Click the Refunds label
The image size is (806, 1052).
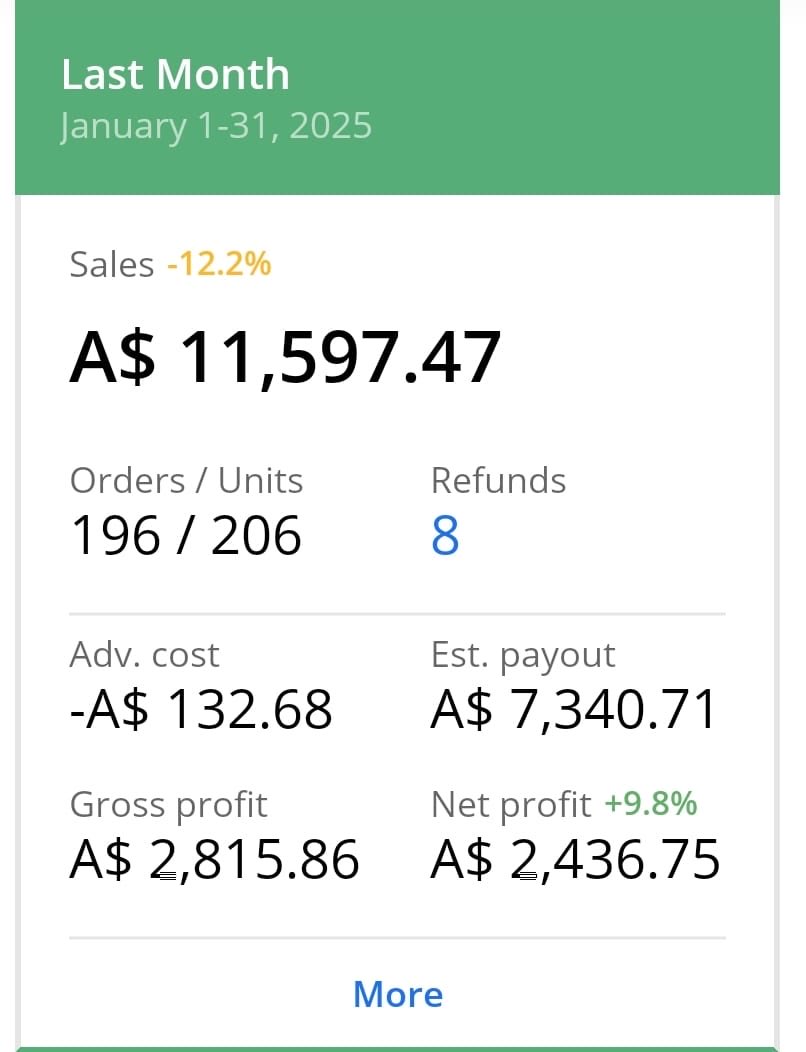[498, 480]
